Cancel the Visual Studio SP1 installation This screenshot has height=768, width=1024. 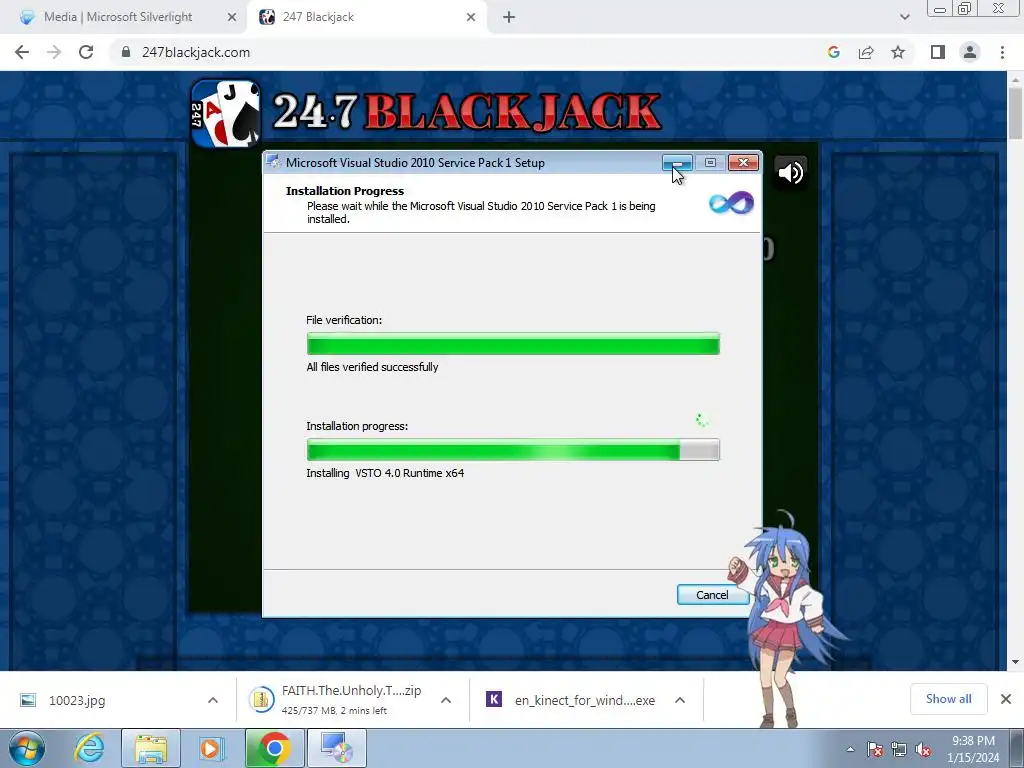pos(712,595)
